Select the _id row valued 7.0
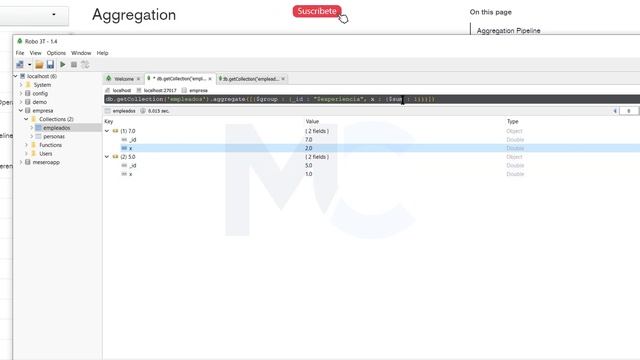 coord(371,140)
